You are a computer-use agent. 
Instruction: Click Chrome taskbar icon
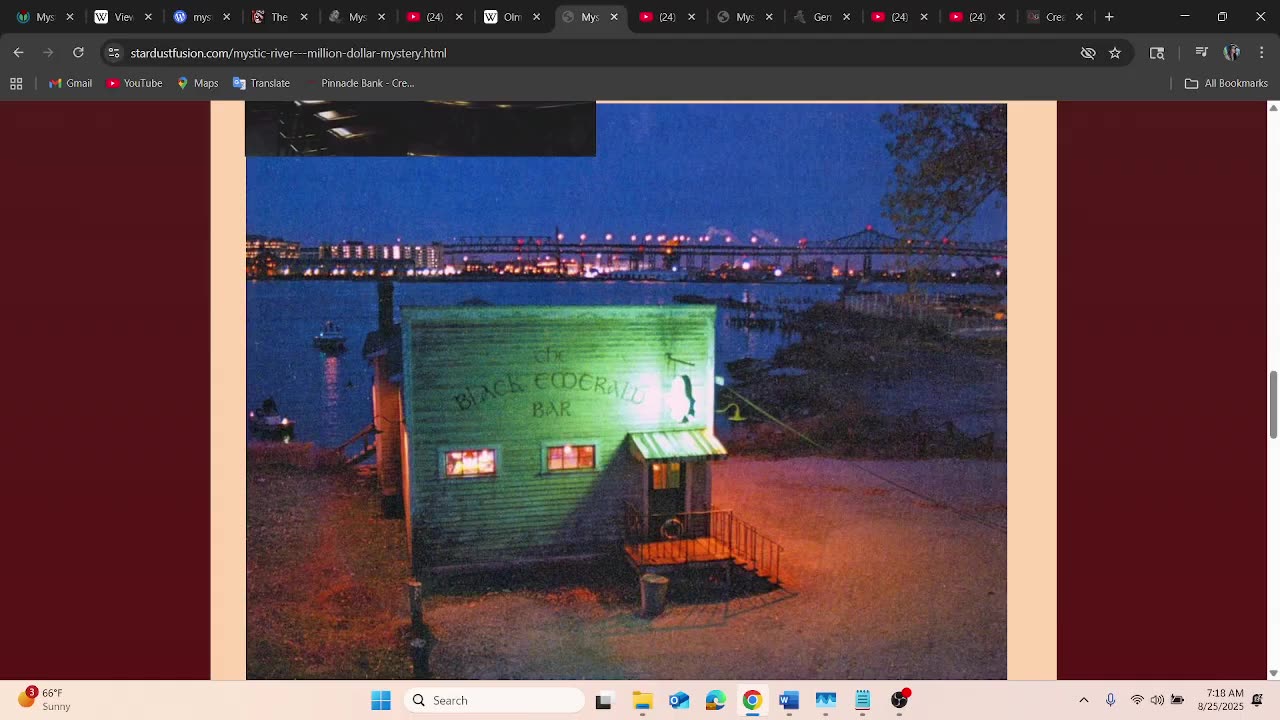point(752,700)
